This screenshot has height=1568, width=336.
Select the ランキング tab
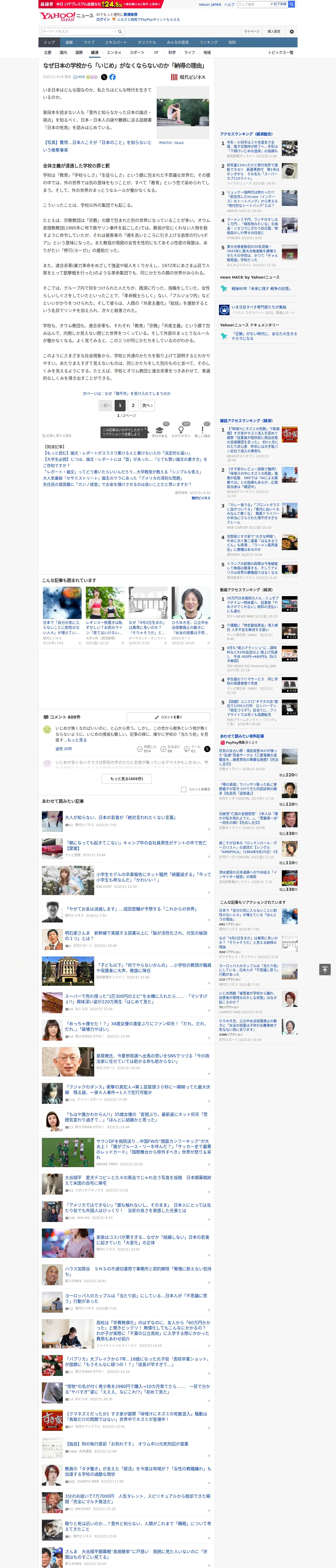209,43
